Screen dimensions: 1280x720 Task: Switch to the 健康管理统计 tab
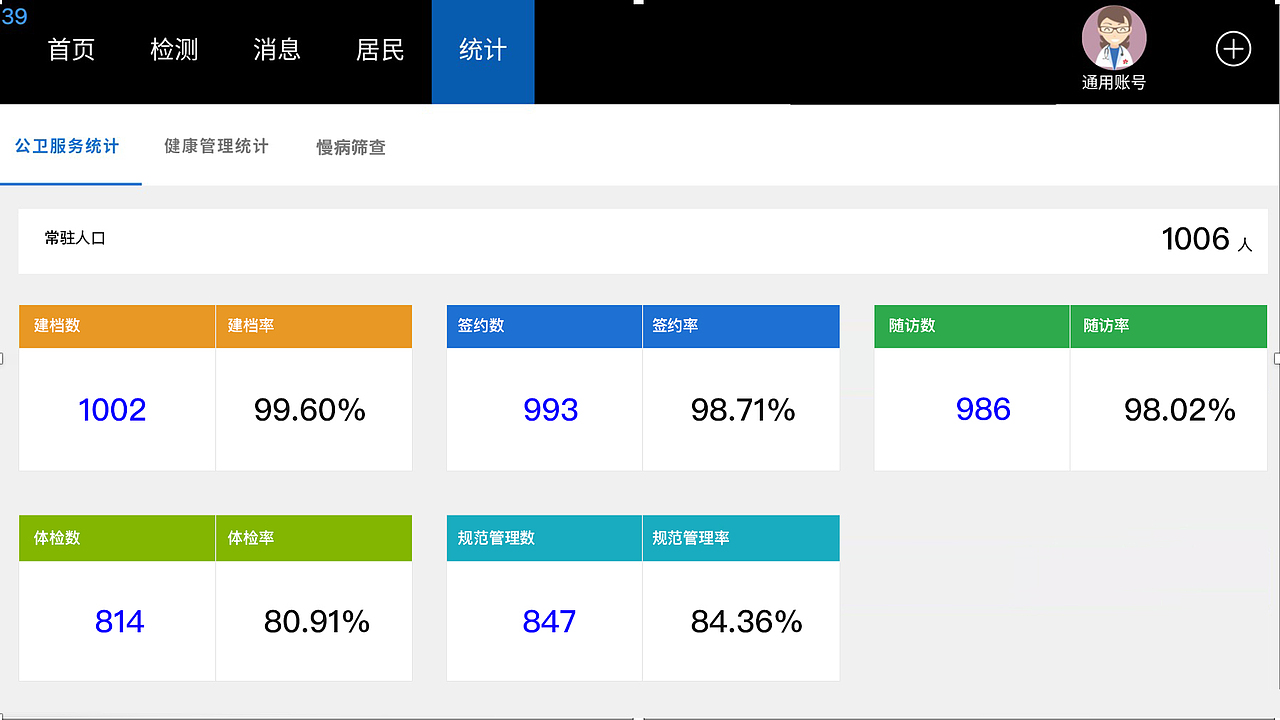click(x=215, y=146)
